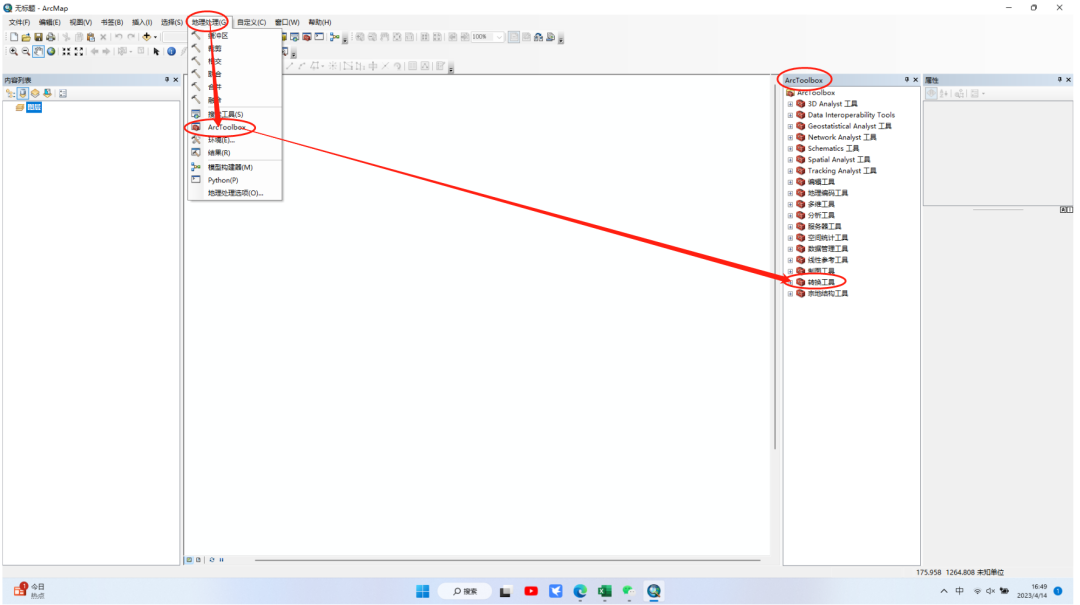This screenshot has width=1080, height=605.
Task: Open the 窗口(W) menu
Action: click(287, 22)
